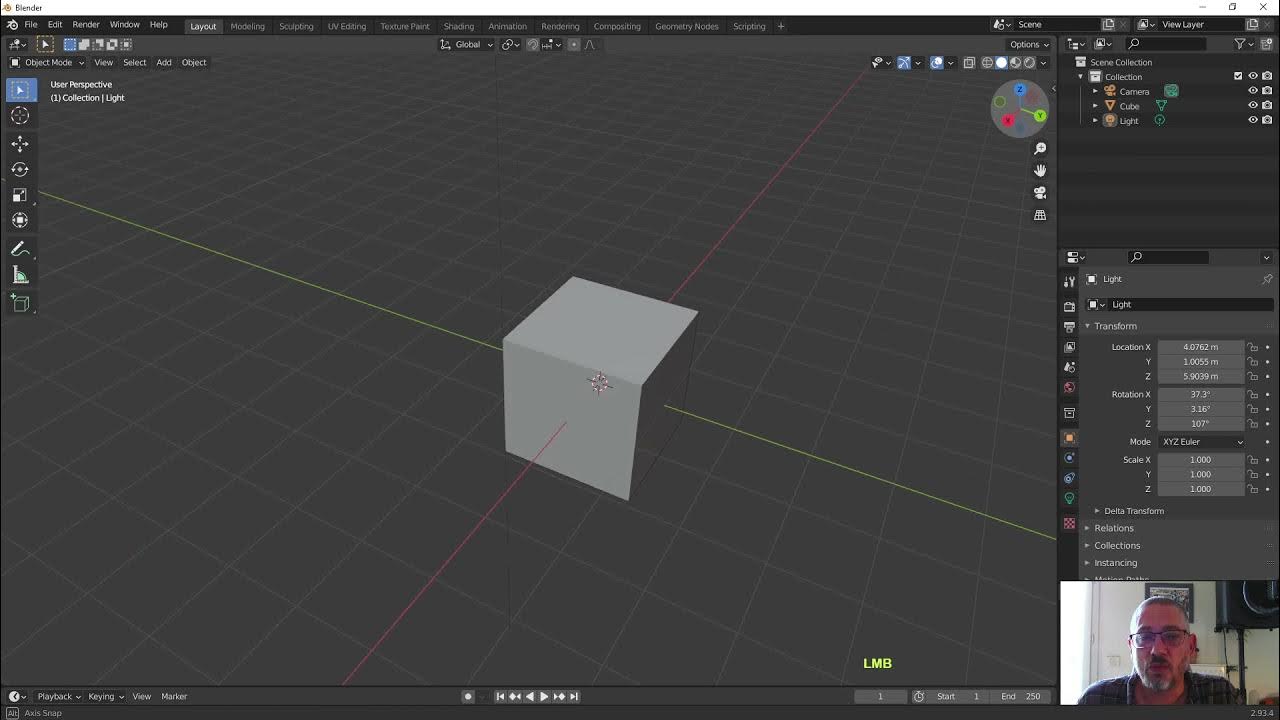Expand the Instancing panel
This screenshot has height=720, width=1280.
(x=1116, y=562)
